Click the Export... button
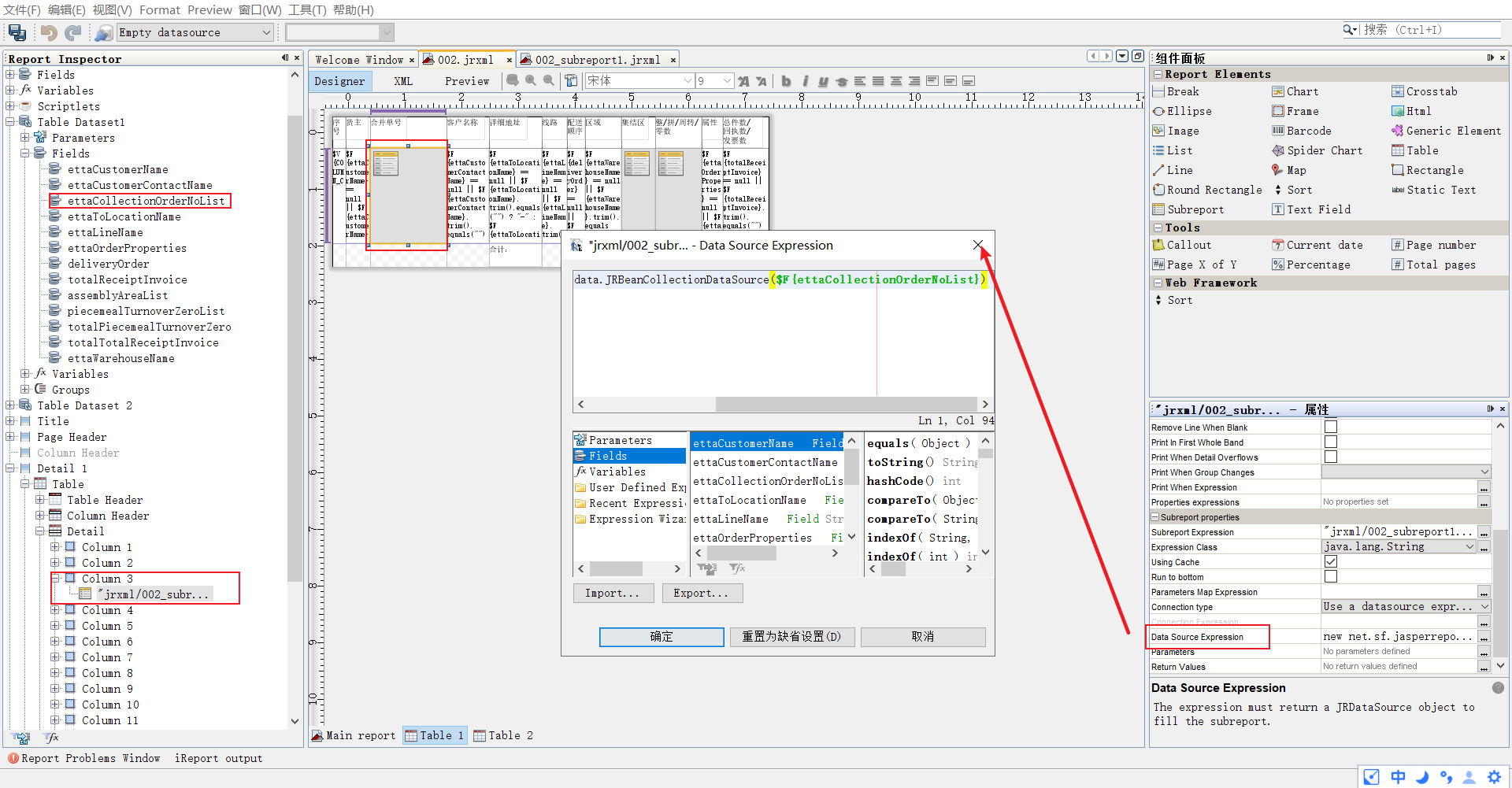Screen dimensions: 1512x788 (701, 594)
